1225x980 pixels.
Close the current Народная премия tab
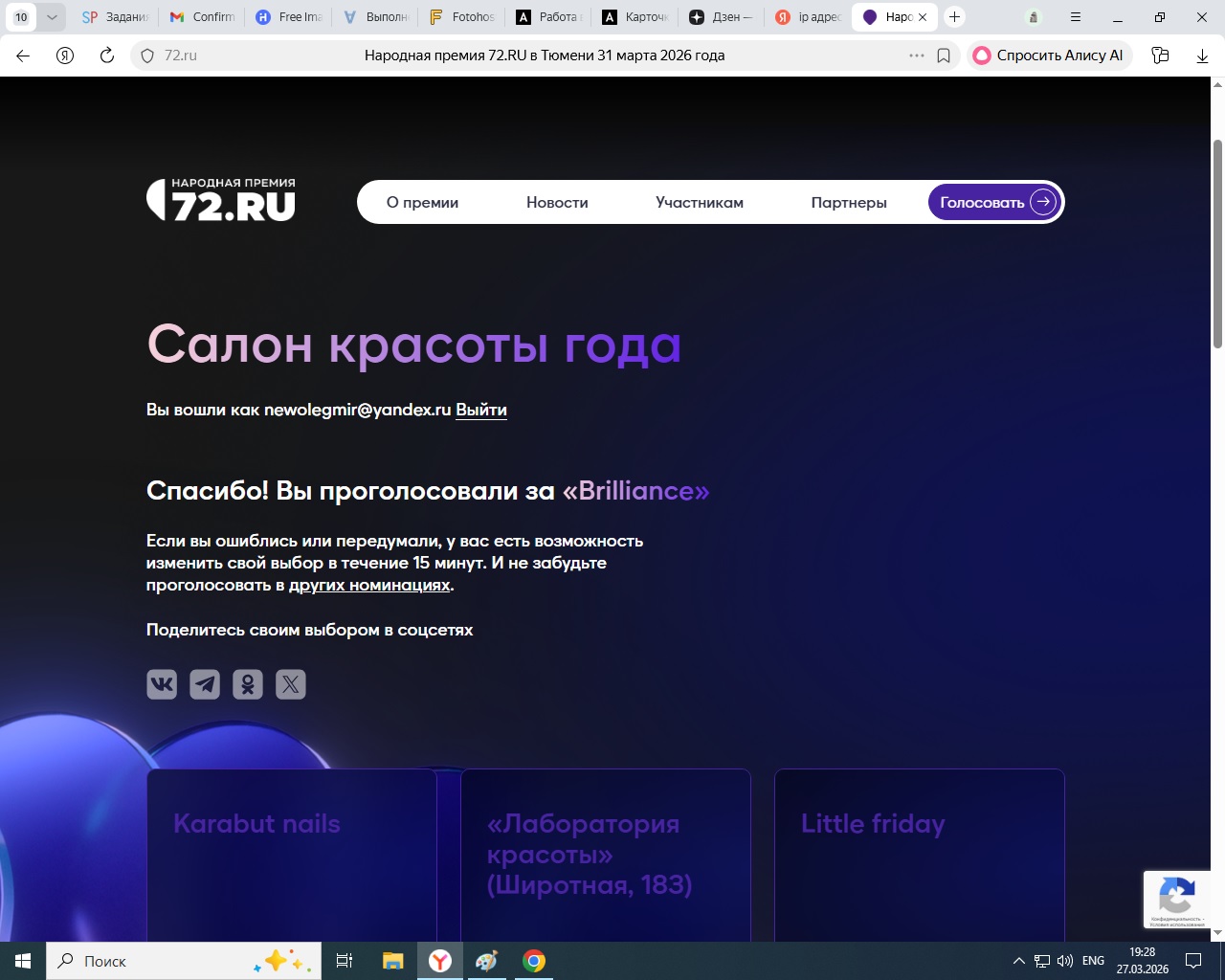point(923,17)
